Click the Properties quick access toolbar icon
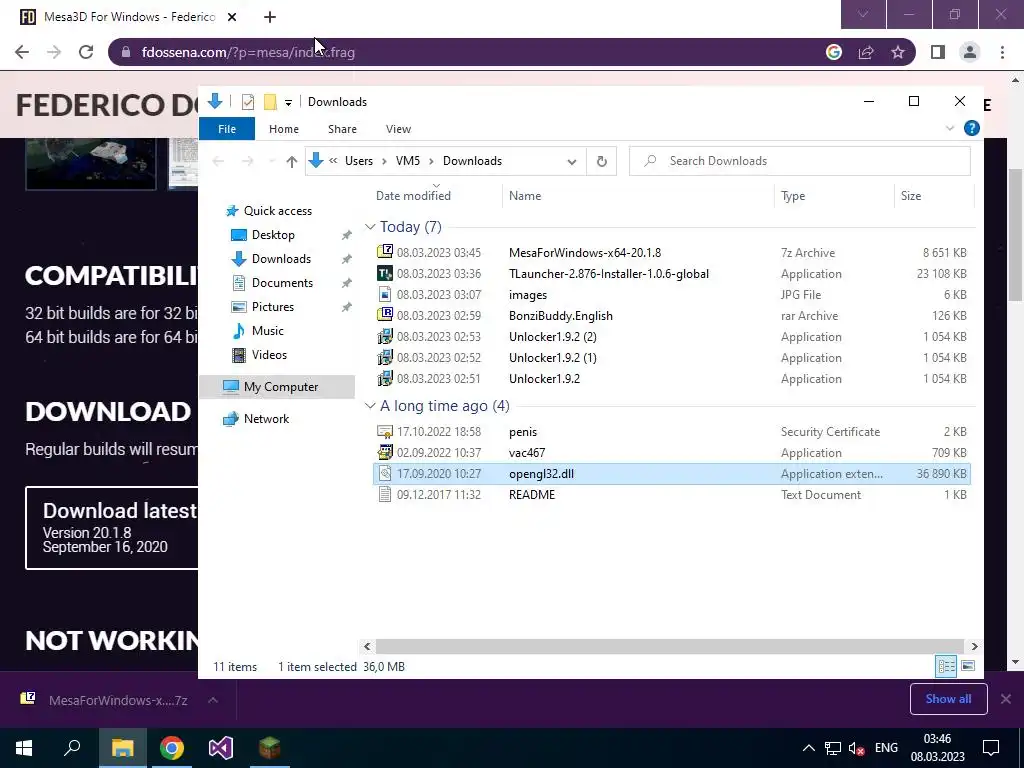This screenshot has height=768, width=1024. pos(248,102)
